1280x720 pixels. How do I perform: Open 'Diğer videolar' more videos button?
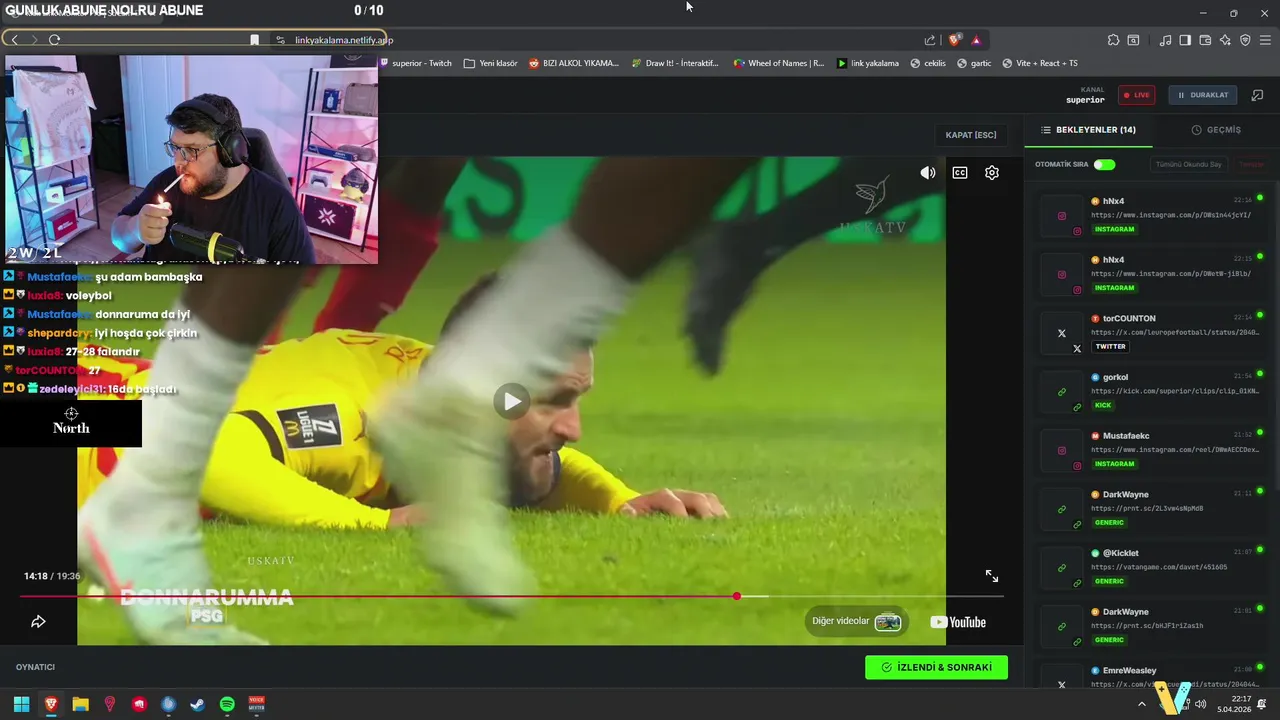pyautogui.click(x=856, y=621)
